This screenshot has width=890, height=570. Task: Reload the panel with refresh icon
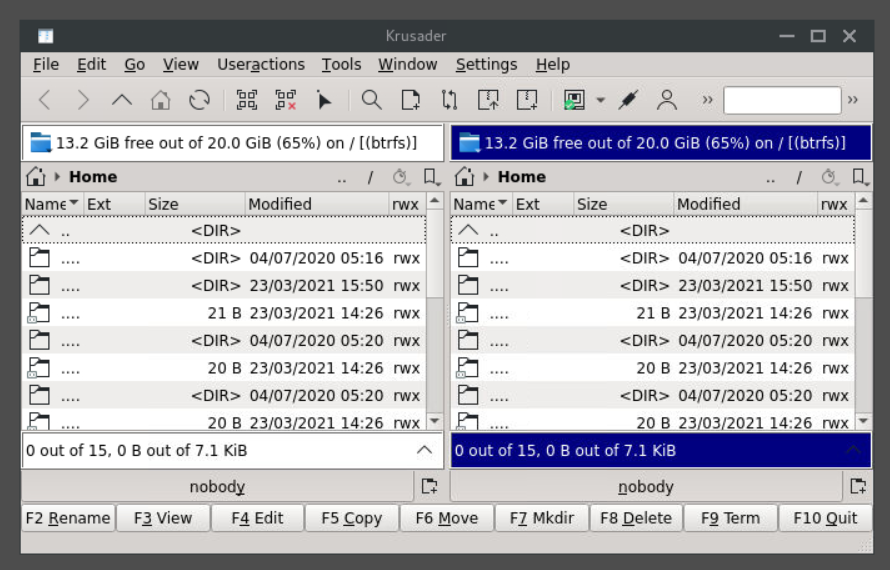click(199, 100)
